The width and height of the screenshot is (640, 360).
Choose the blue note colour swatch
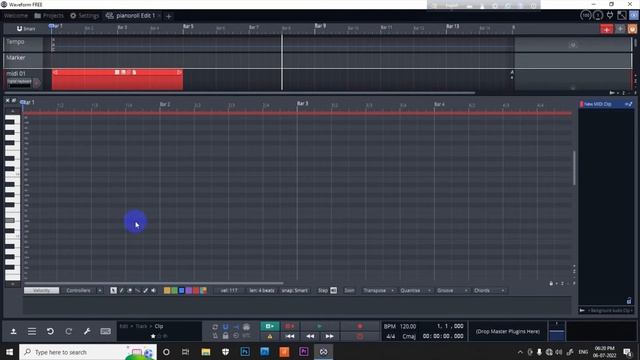pos(182,291)
